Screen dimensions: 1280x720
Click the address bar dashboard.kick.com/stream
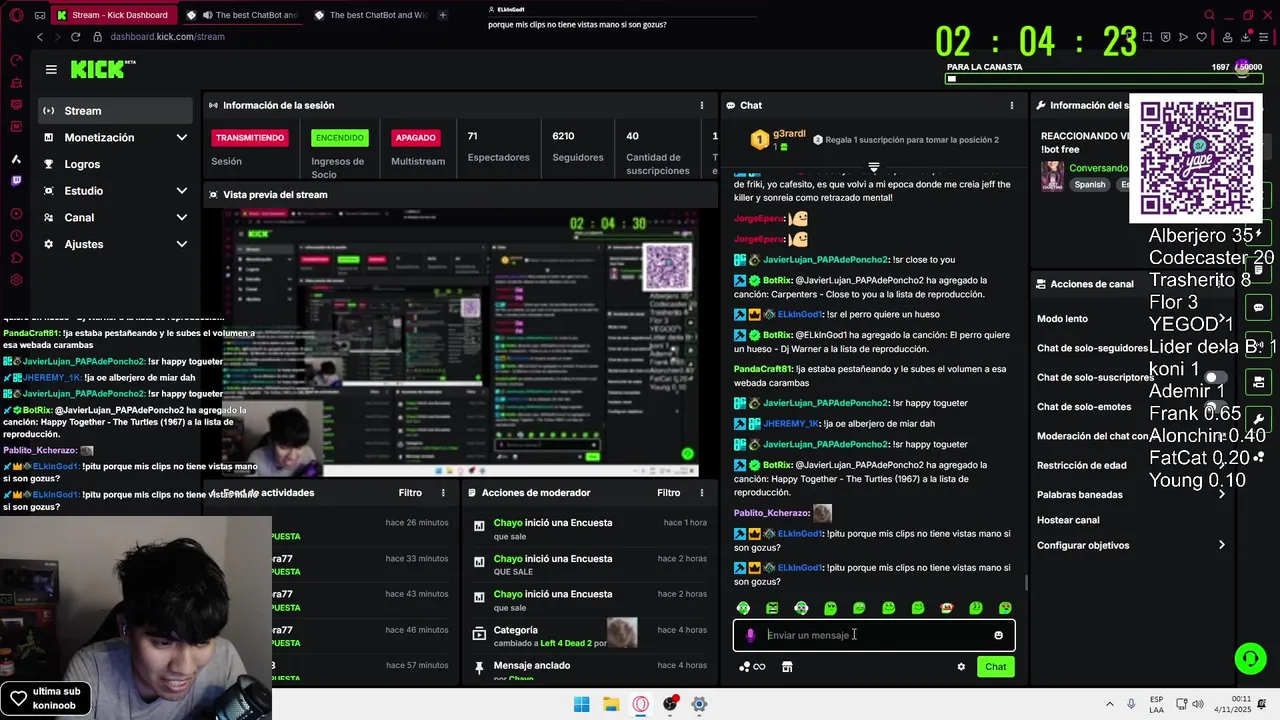tap(168, 37)
